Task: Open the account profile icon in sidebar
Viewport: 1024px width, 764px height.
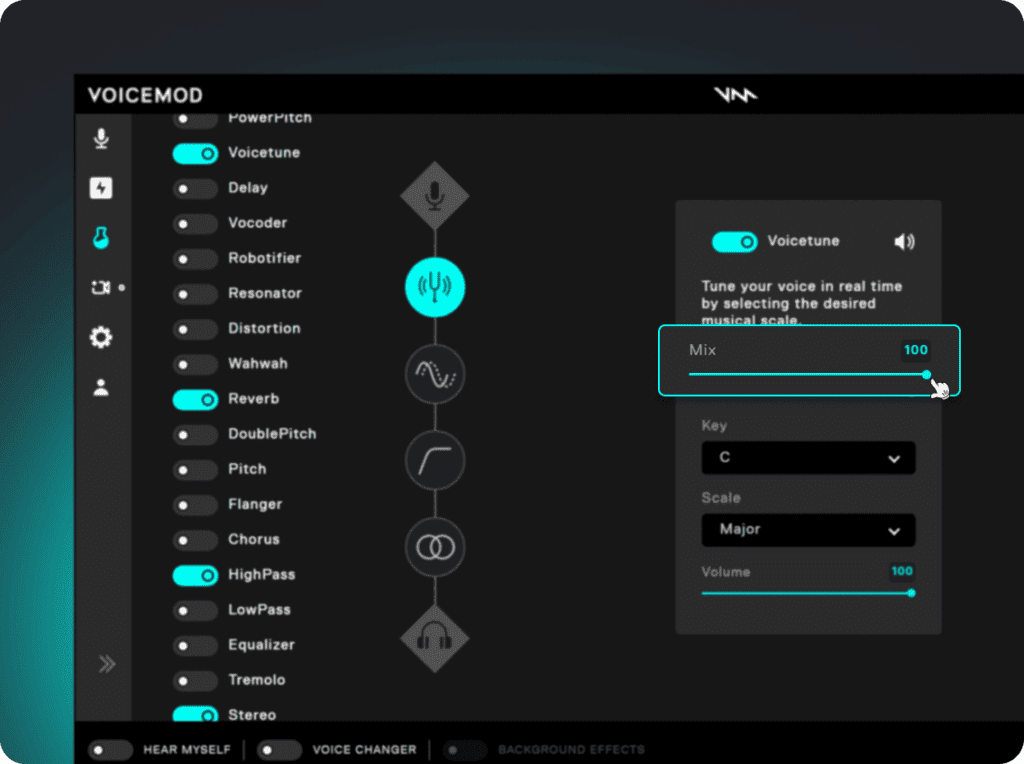Action: (x=101, y=388)
